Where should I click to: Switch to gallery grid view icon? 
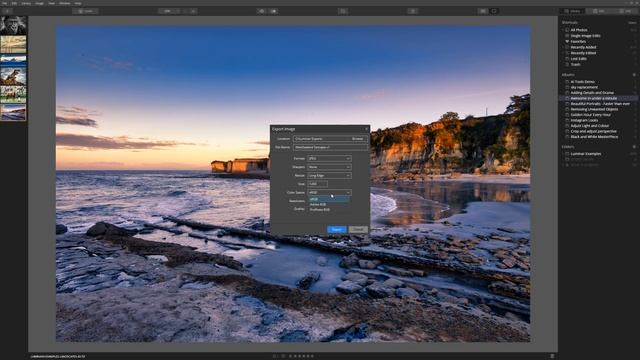pyautogui.click(x=483, y=11)
